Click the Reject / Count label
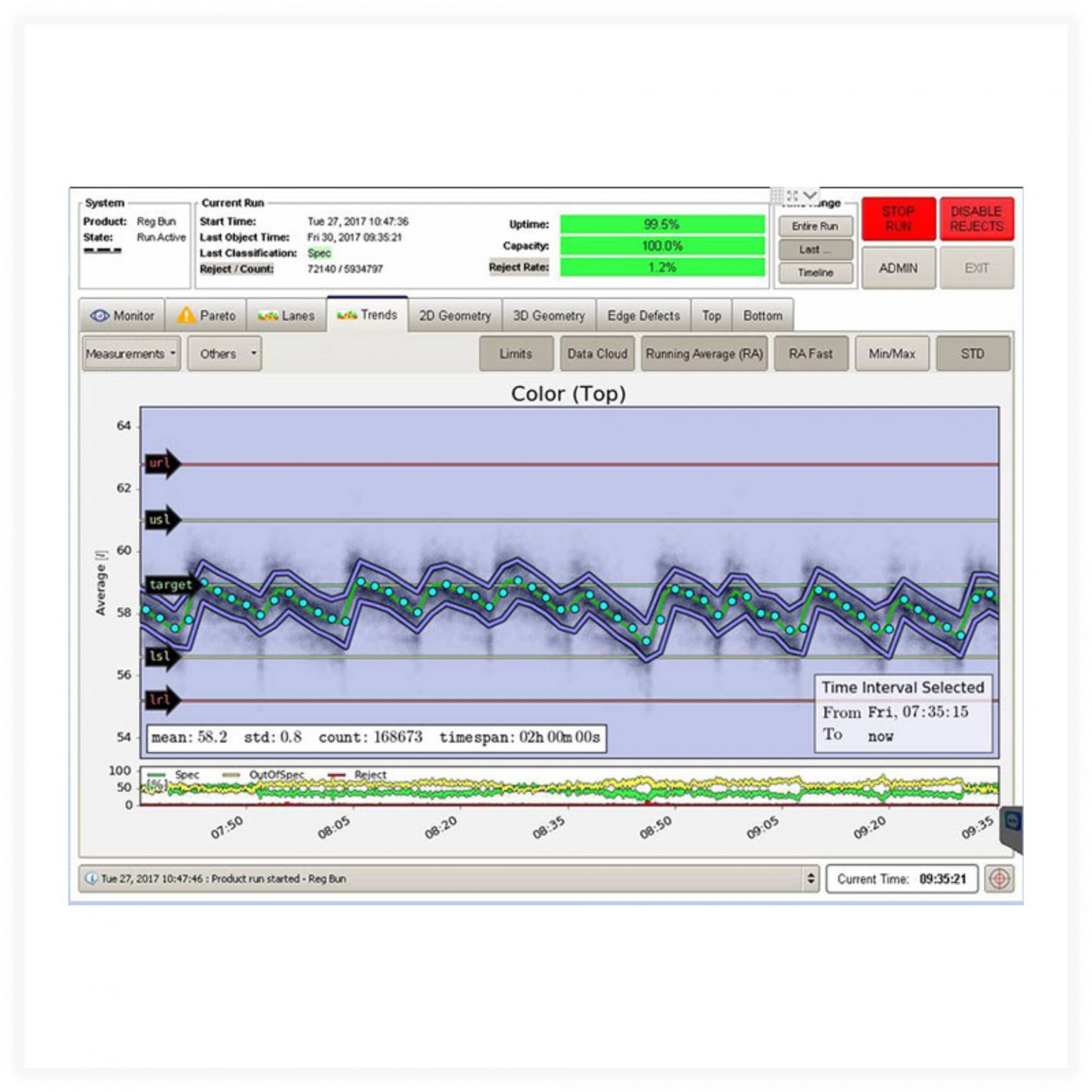Viewport: 1092px width, 1092px height. coord(237,269)
